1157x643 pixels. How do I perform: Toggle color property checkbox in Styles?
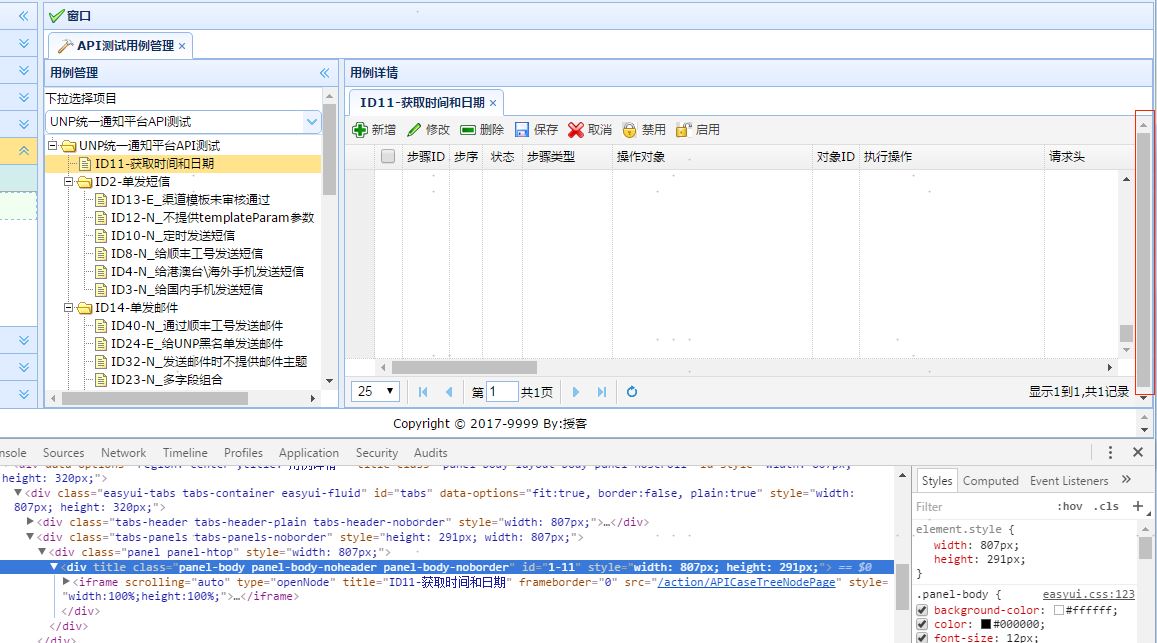pos(922,625)
